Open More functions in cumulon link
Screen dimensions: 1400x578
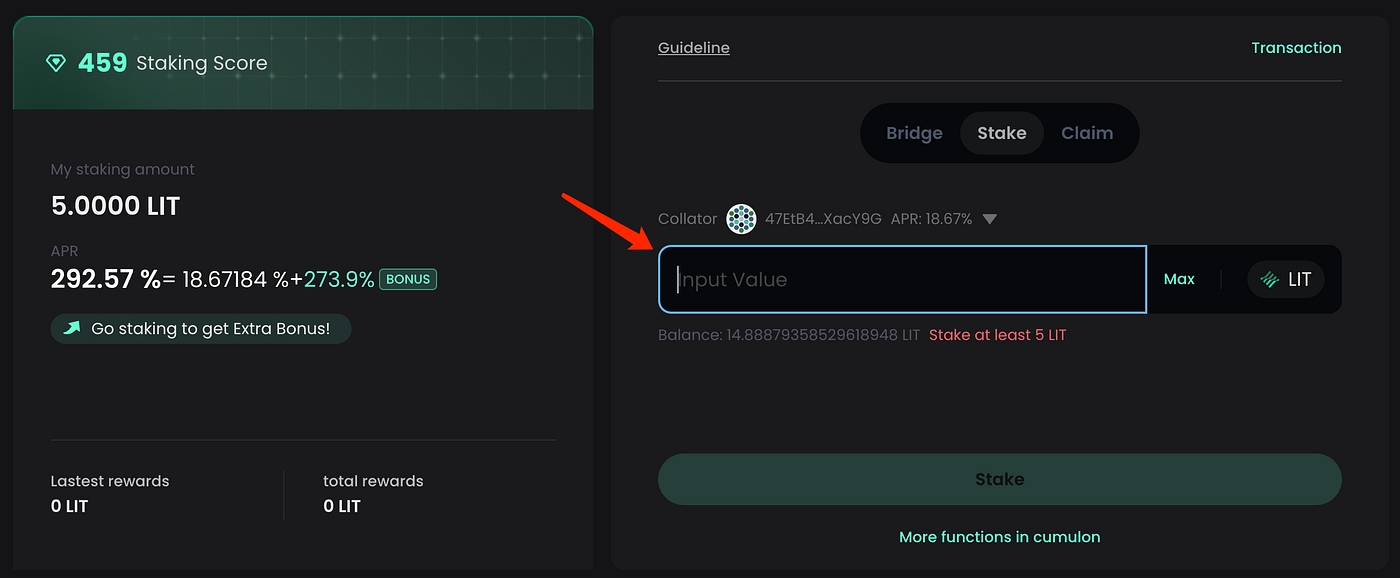click(x=999, y=537)
